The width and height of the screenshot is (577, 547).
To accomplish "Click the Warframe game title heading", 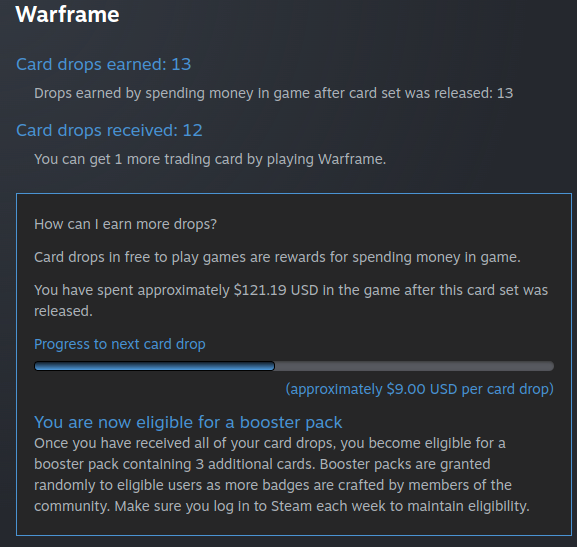I will (x=67, y=15).
